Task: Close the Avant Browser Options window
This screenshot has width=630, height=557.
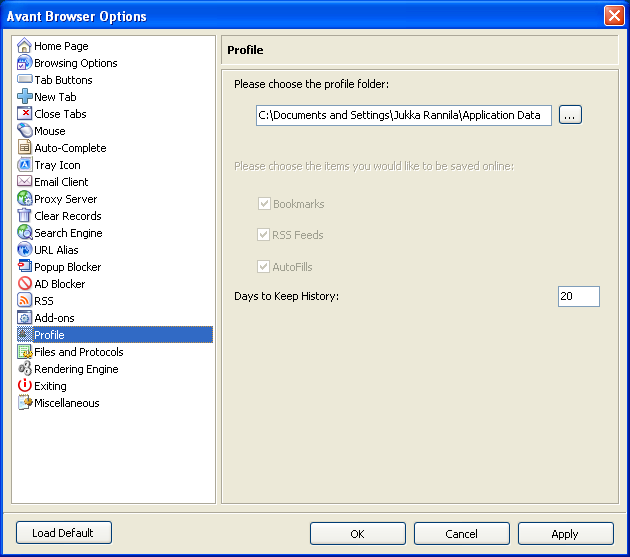Action: pyautogui.click(x=614, y=16)
